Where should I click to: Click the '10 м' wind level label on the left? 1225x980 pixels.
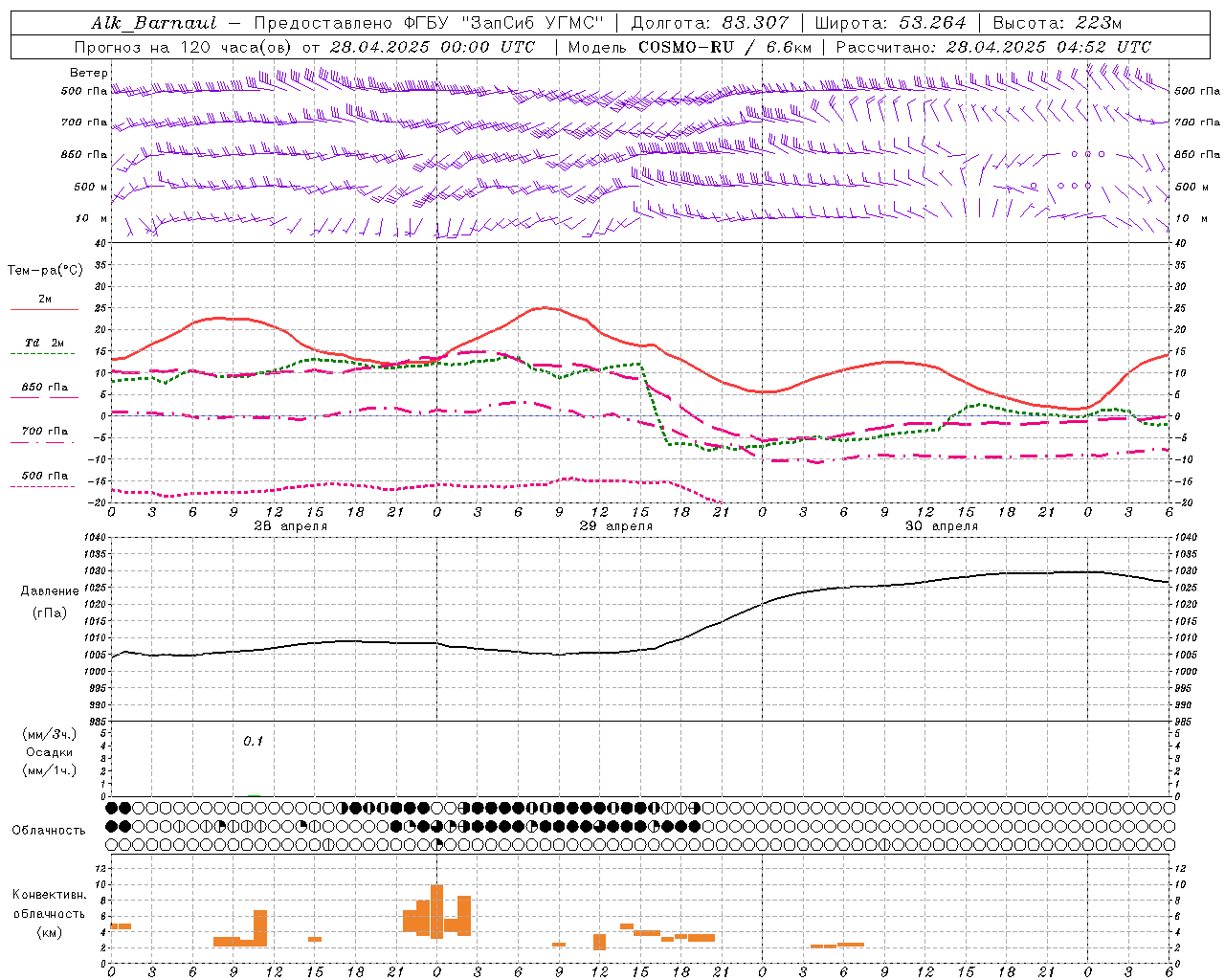tap(92, 218)
